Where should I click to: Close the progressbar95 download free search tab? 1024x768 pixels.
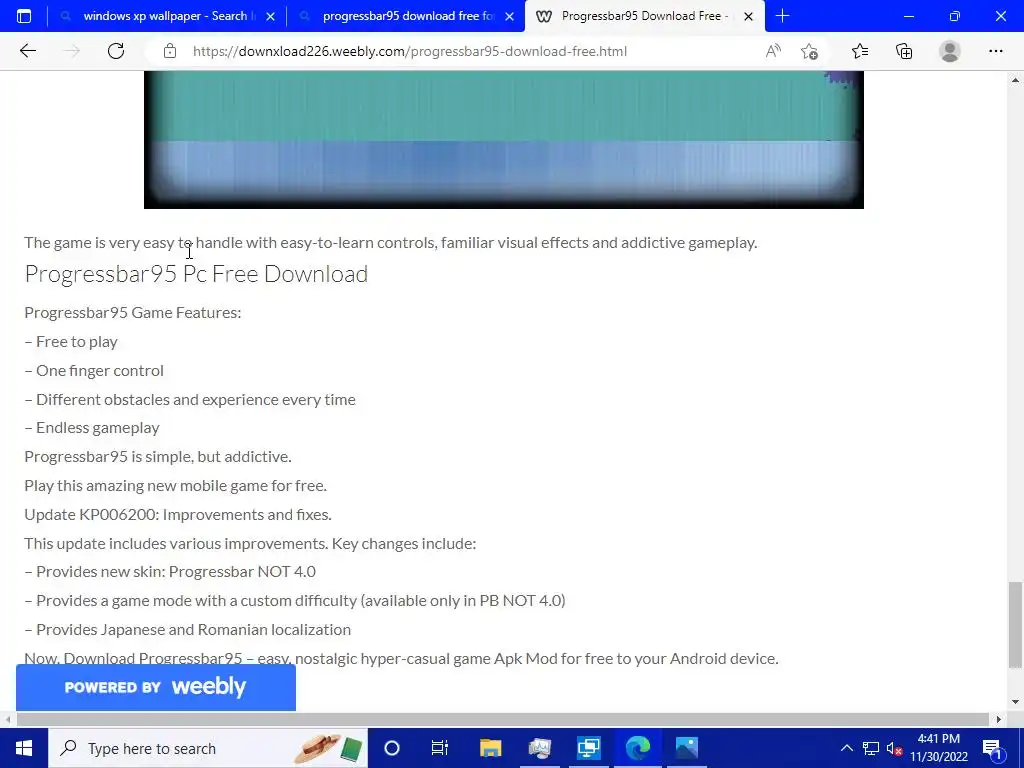click(509, 16)
